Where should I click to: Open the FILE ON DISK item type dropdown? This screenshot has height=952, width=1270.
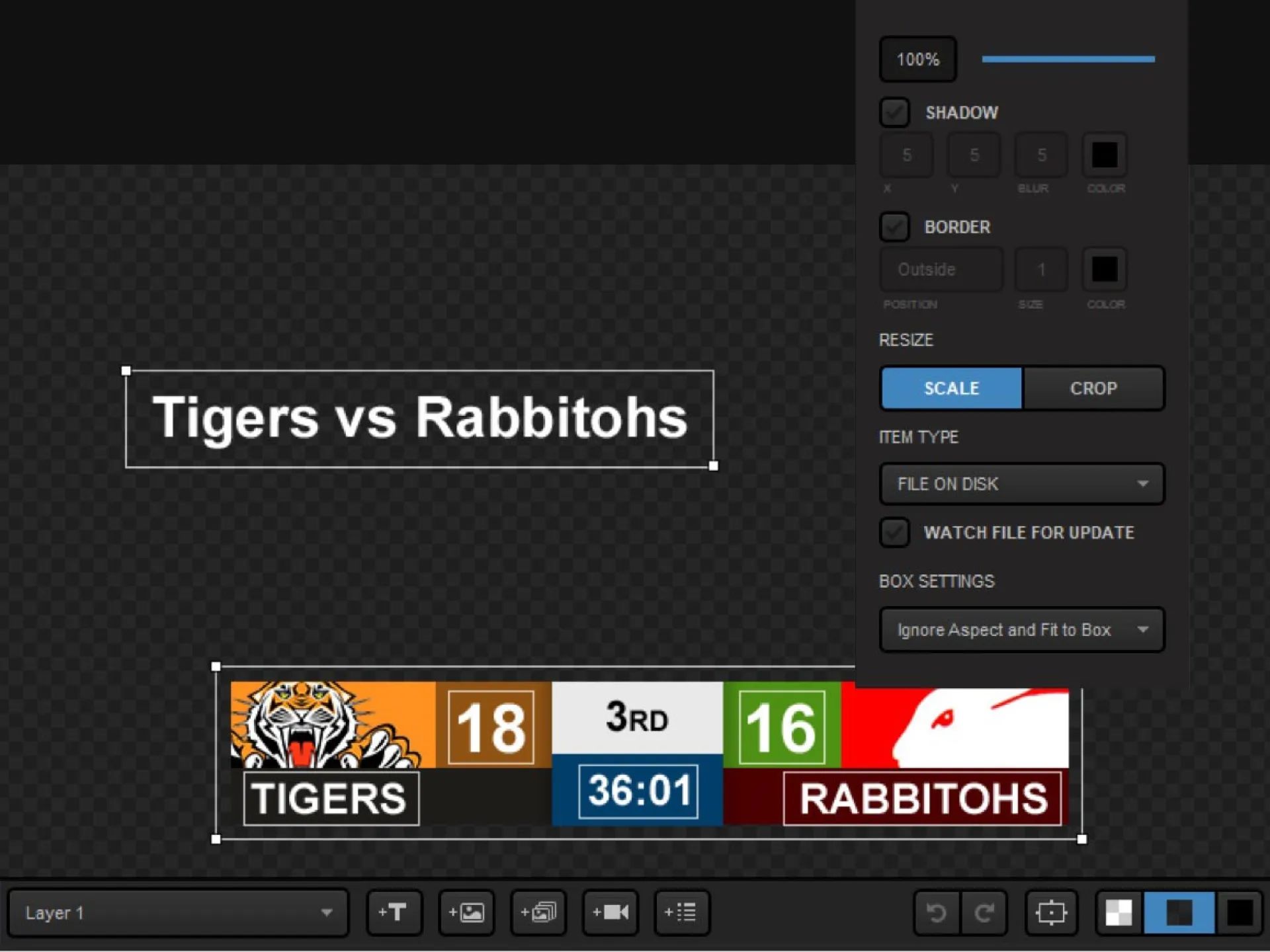coord(1022,484)
